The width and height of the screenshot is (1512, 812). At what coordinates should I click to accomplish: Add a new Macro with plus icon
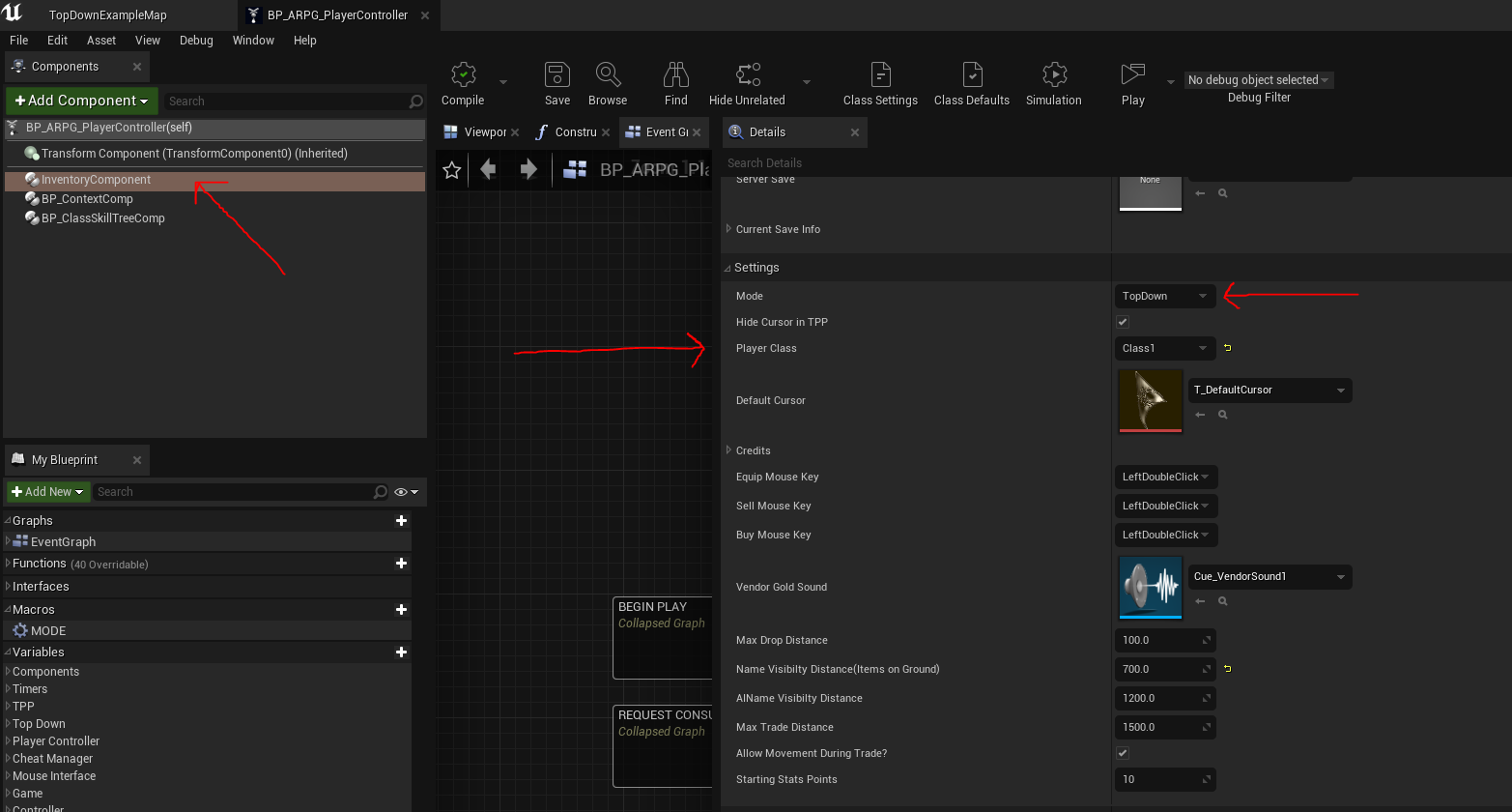pos(401,610)
